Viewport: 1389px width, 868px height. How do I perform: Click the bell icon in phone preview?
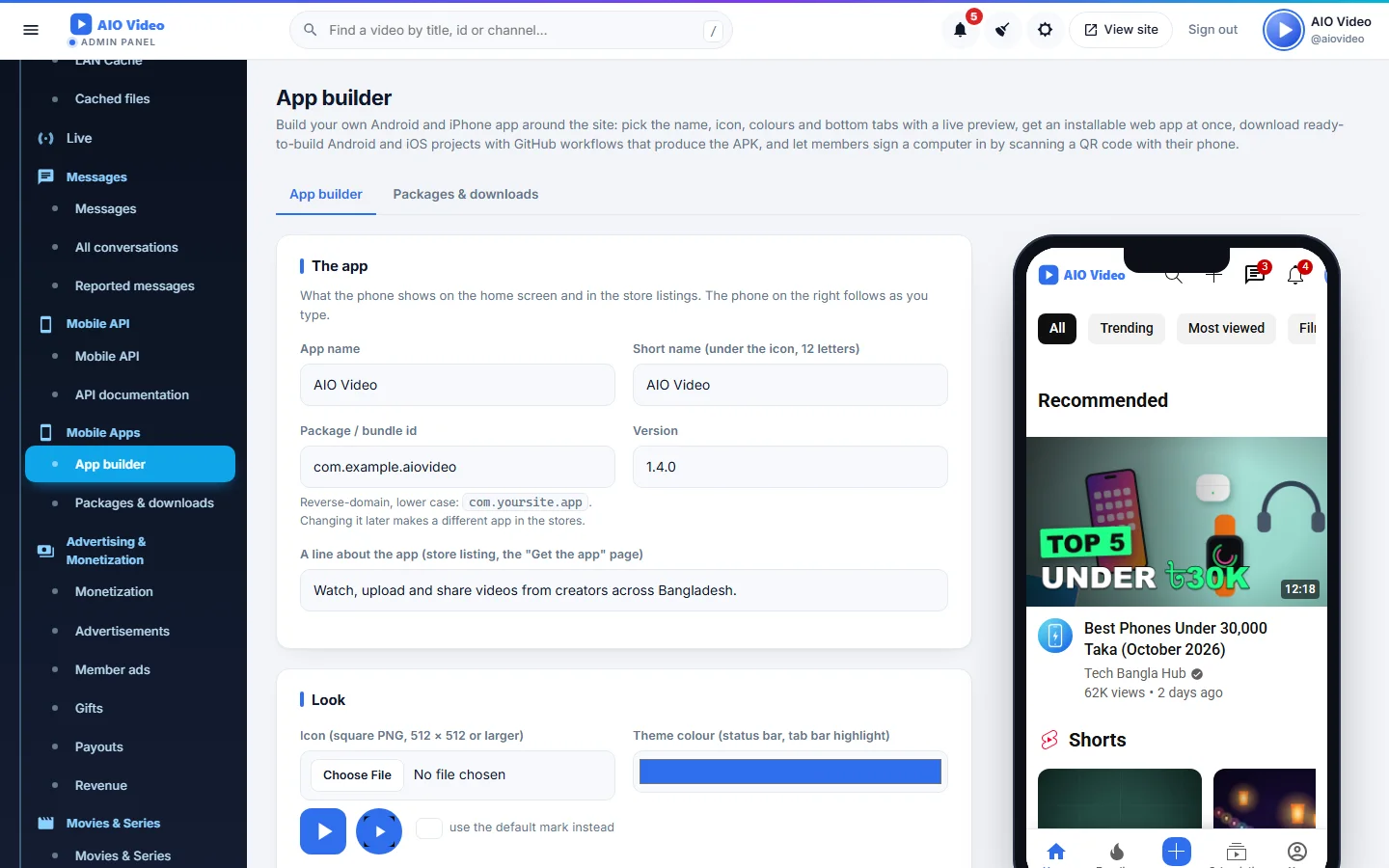[x=1295, y=275]
